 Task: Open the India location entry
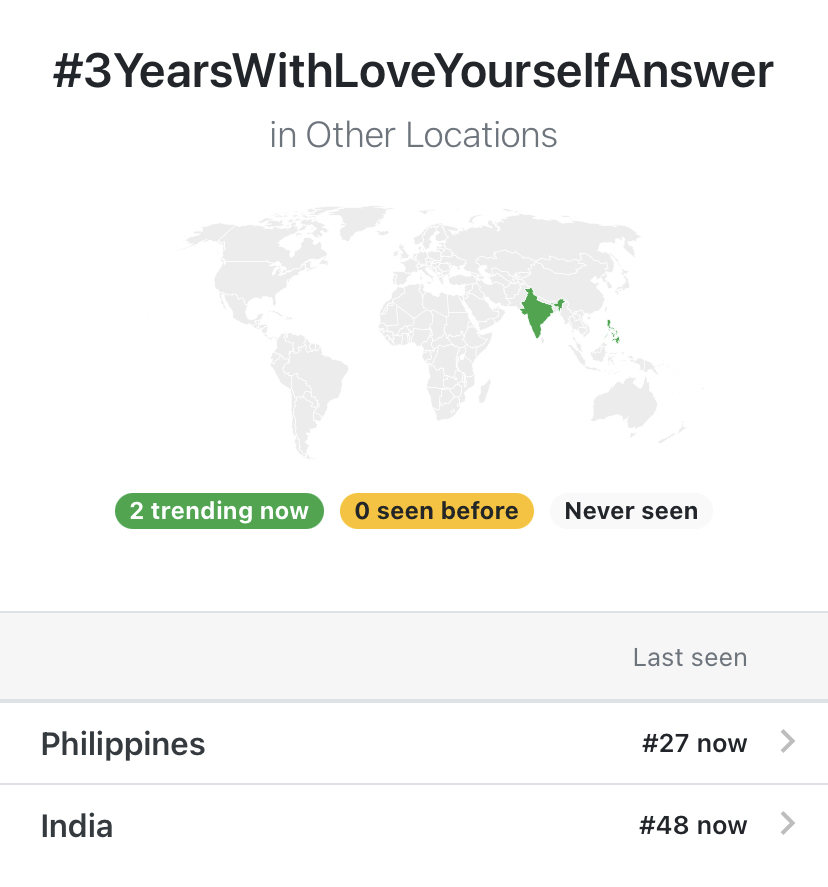tap(414, 825)
